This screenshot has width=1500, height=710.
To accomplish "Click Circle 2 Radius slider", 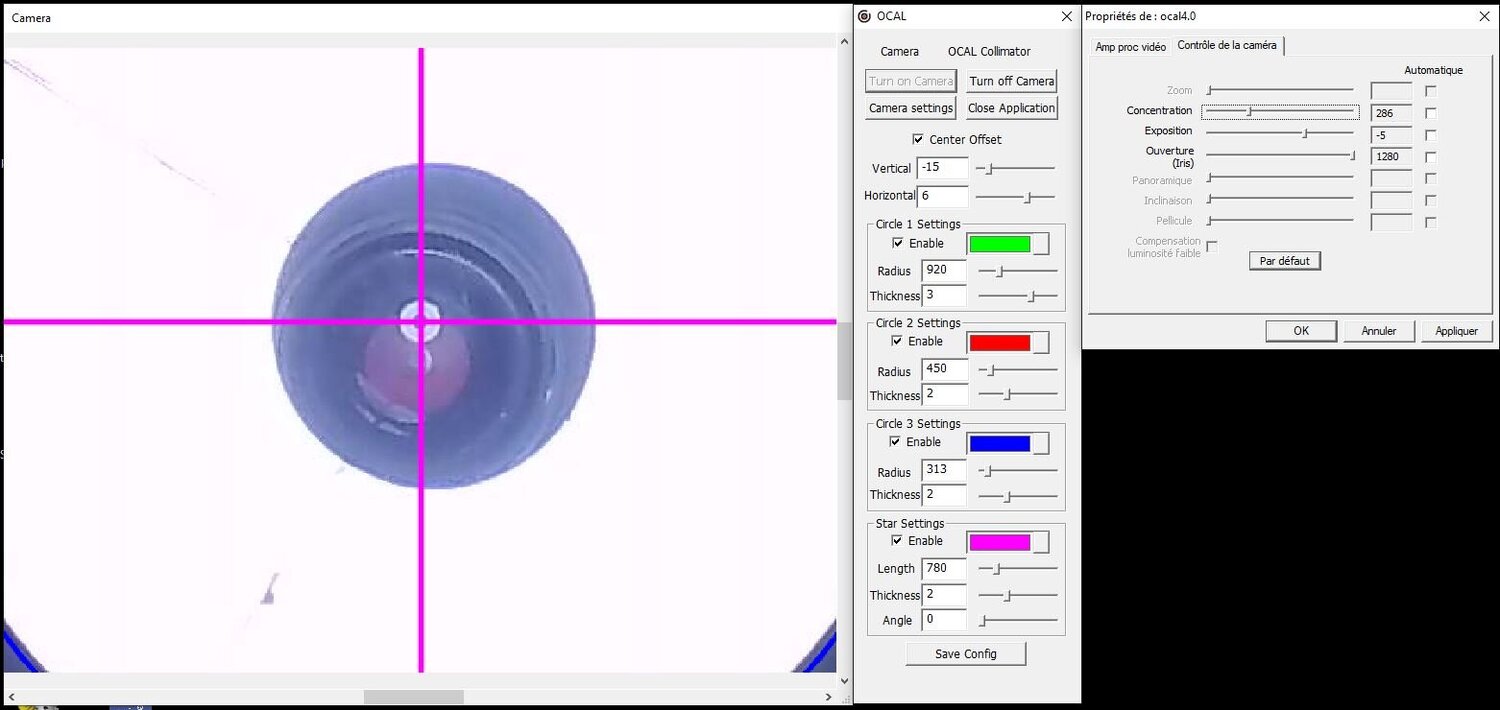I will point(1017,370).
